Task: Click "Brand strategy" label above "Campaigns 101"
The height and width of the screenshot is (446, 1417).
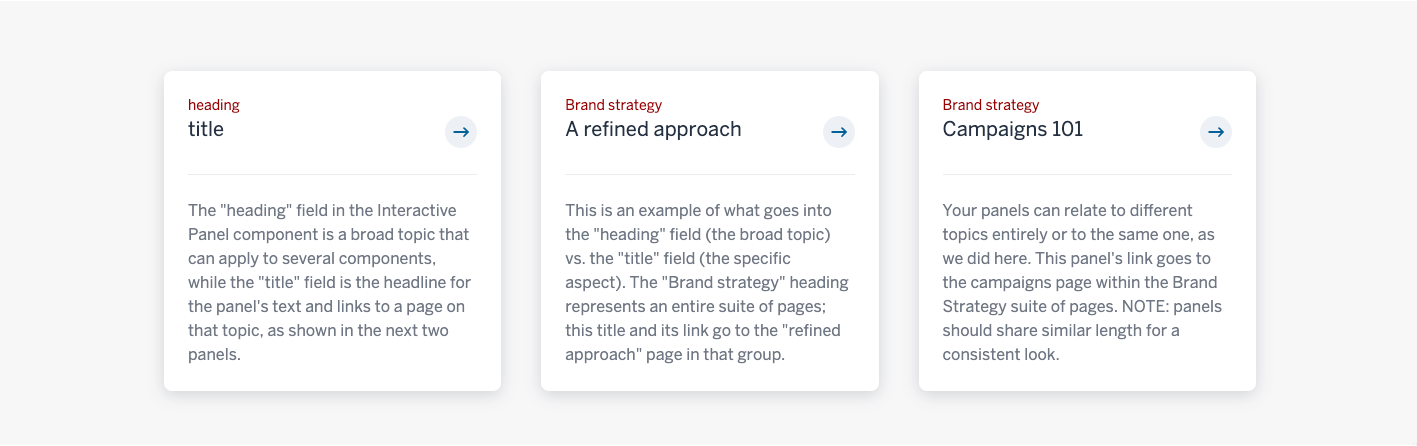Action: click(991, 105)
